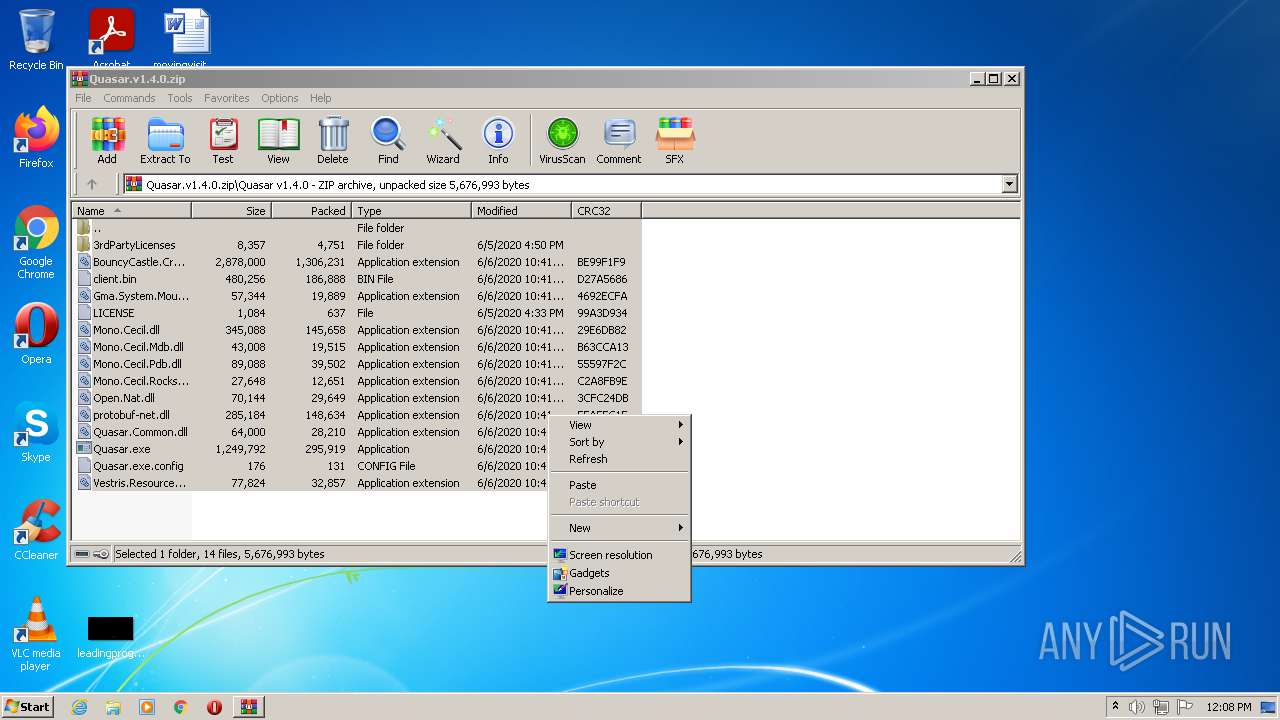1280x720 pixels.
Task: Launch Skype from the desktop
Action: tap(36, 433)
